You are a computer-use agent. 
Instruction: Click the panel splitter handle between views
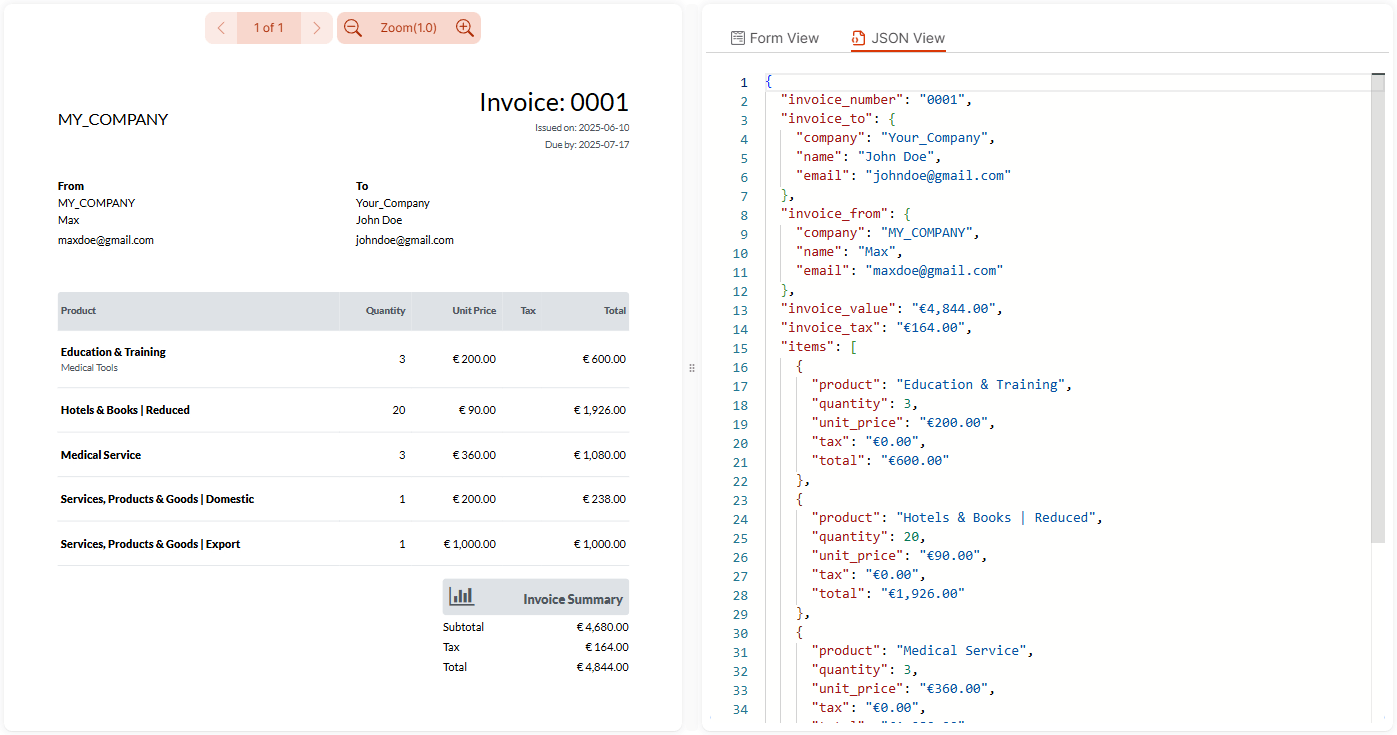(x=692, y=368)
